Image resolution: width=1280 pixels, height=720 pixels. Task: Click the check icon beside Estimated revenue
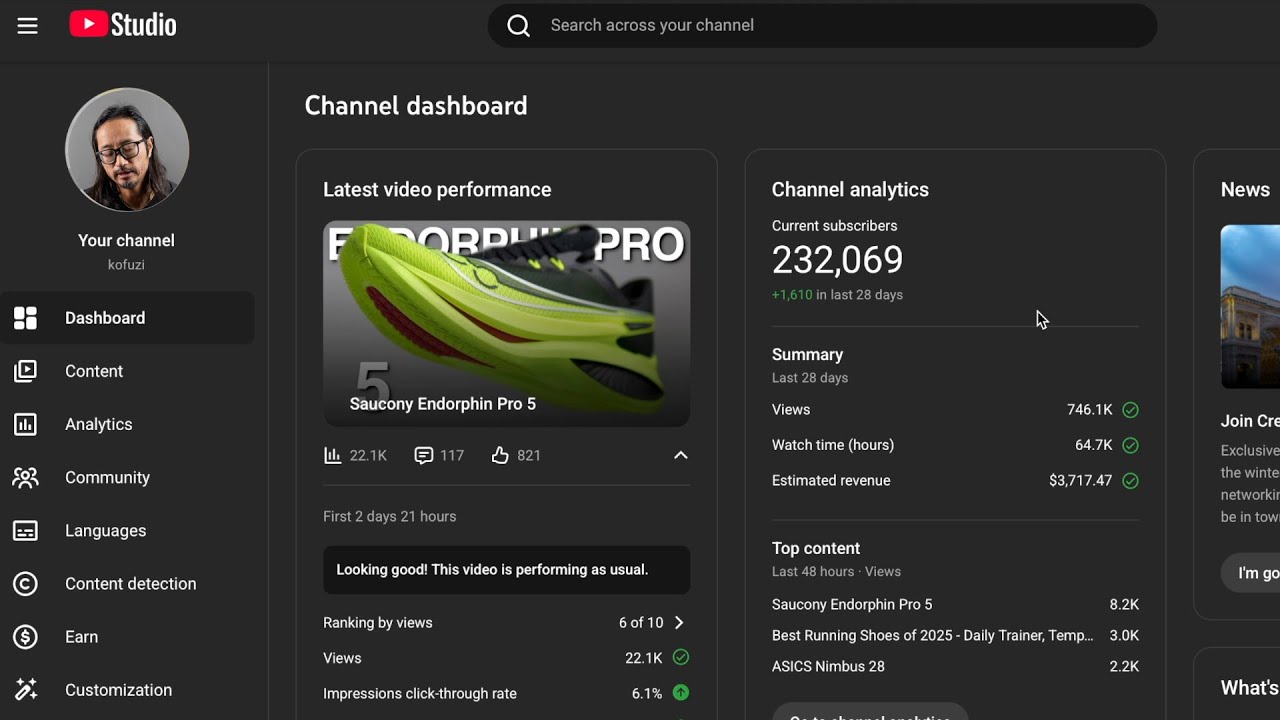[1130, 481]
